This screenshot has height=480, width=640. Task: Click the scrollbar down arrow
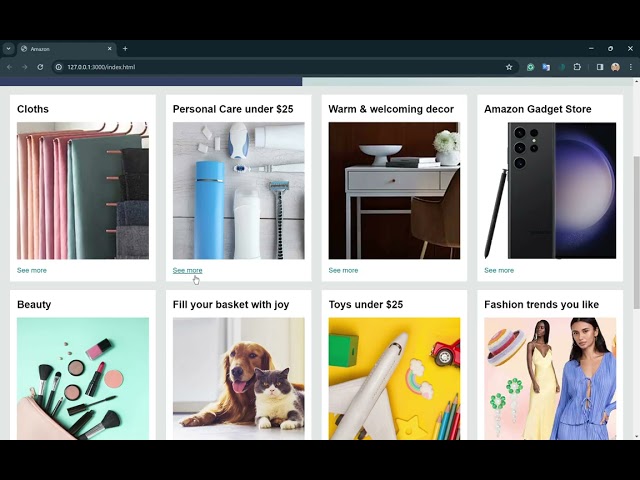636,436
